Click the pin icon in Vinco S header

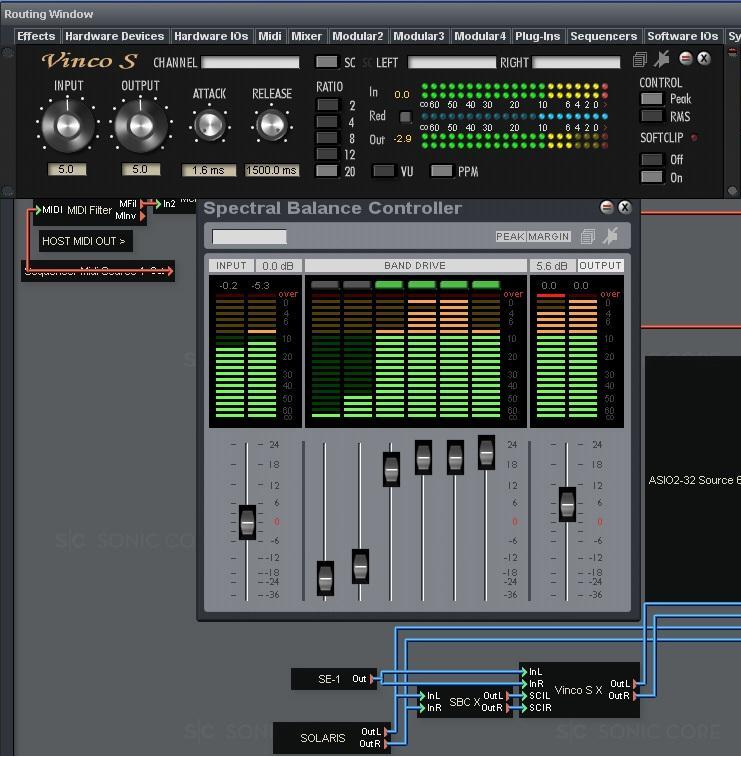click(x=662, y=59)
